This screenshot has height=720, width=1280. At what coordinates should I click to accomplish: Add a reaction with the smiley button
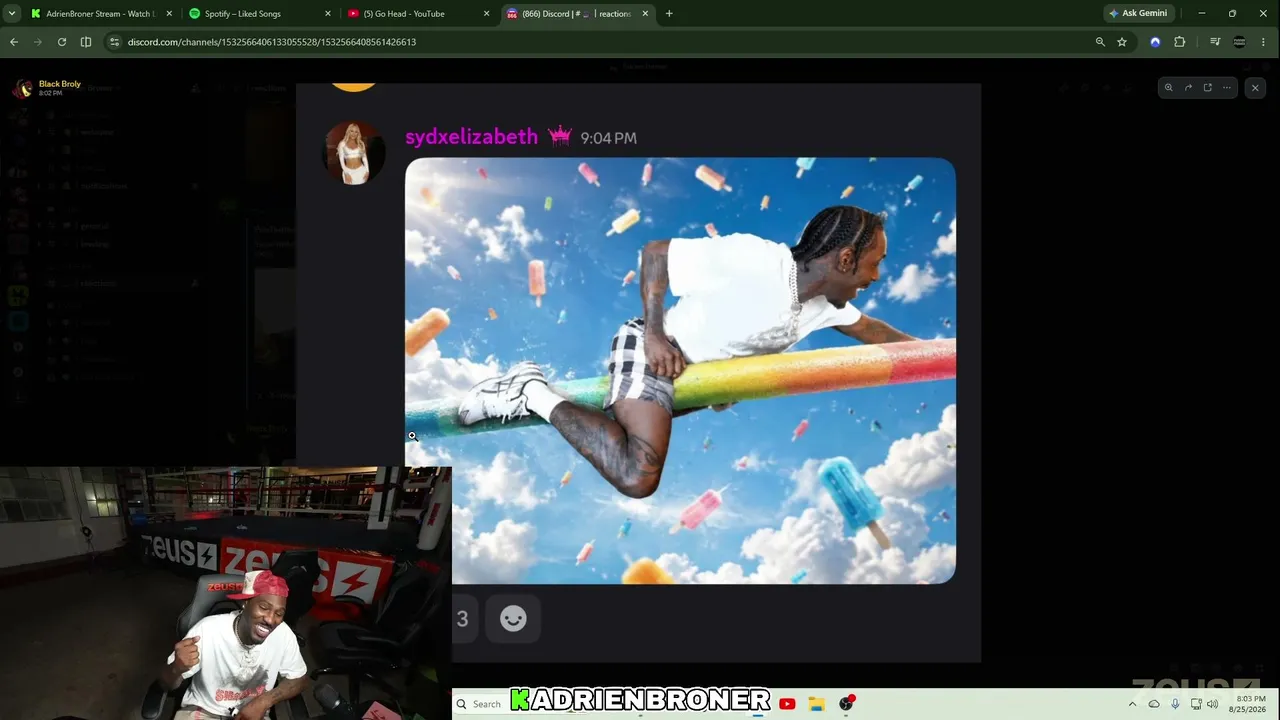click(513, 619)
